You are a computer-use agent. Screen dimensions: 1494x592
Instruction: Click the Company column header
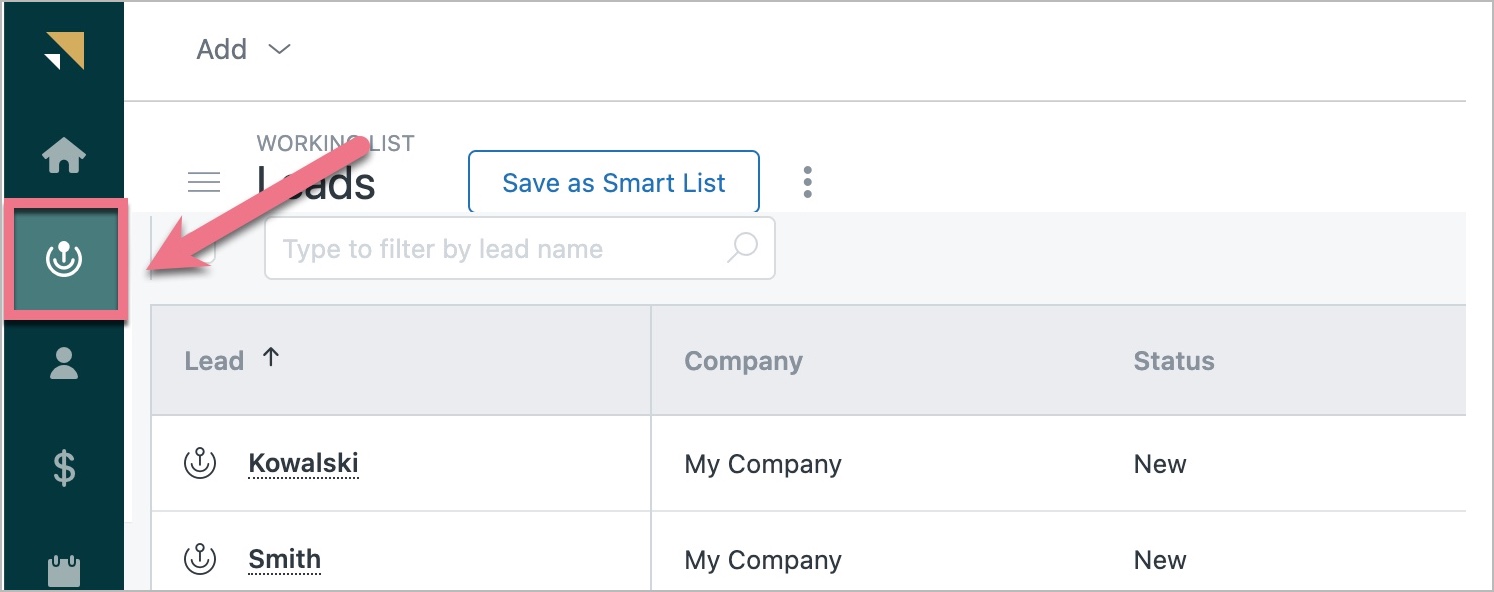click(x=743, y=361)
